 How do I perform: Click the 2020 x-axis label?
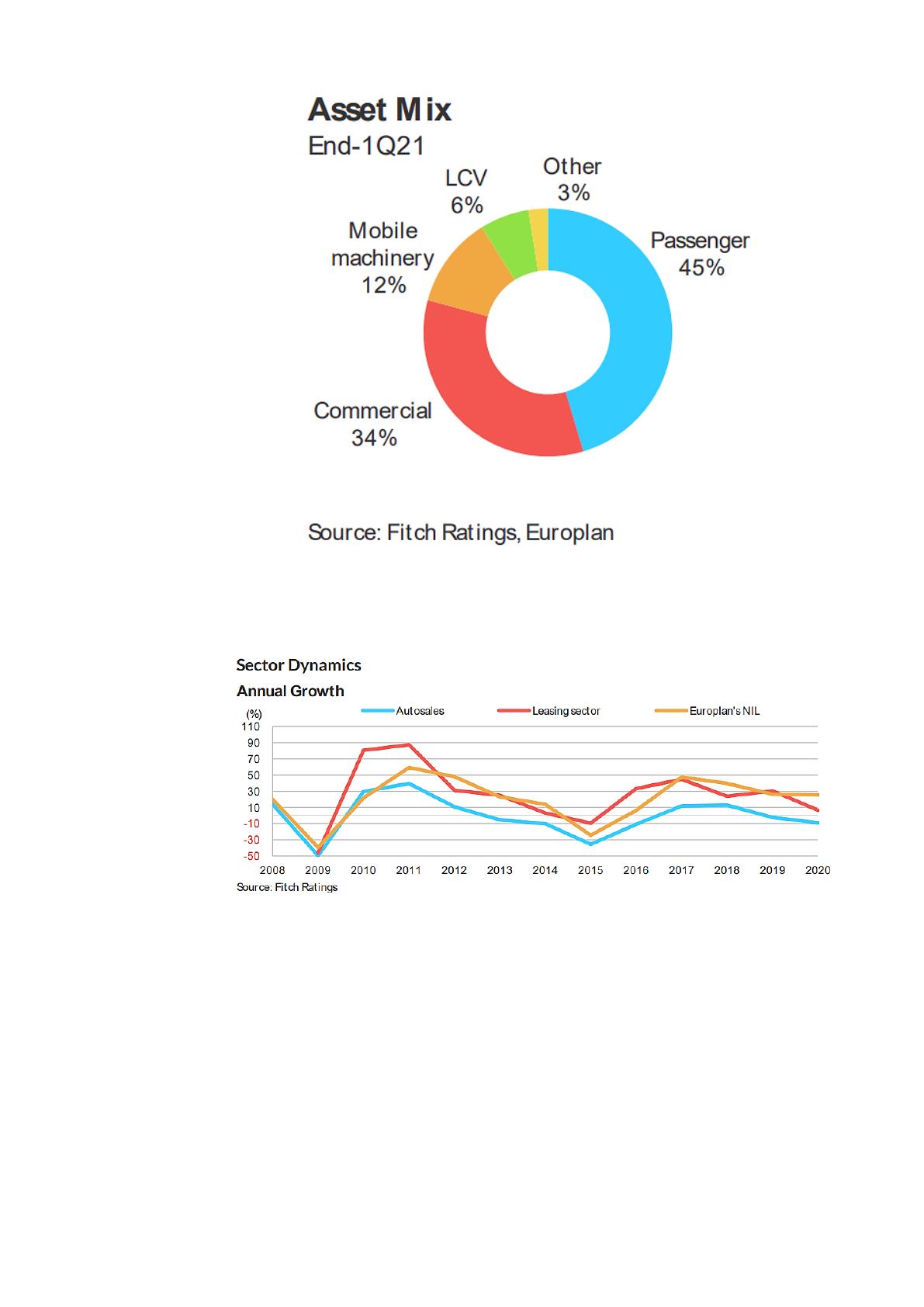(x=818, y=870)
